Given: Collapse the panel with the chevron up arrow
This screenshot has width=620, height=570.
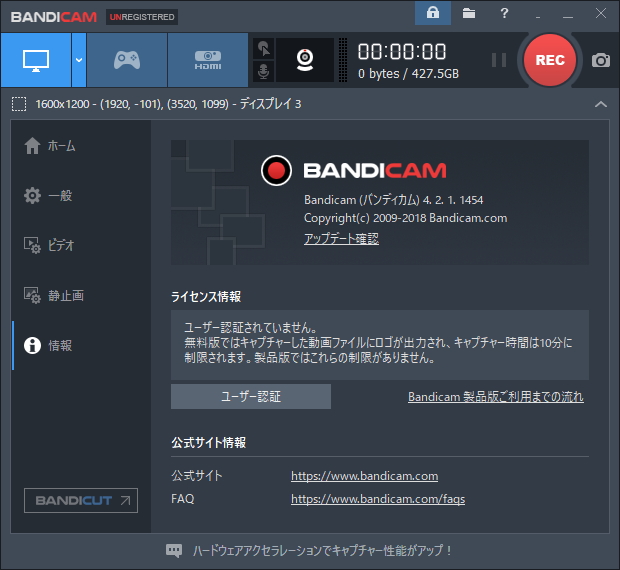Looking at the screenshot, I should (x=601, y=104).
